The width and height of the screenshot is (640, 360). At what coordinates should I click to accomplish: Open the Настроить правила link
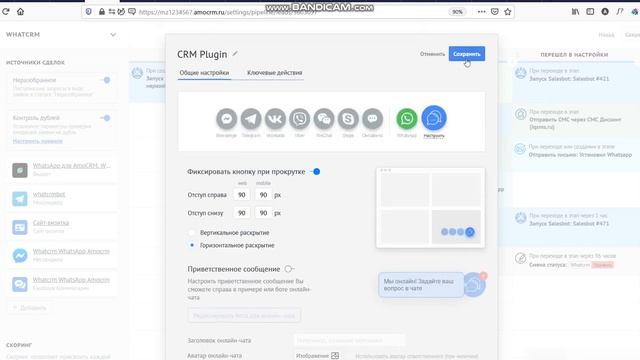38,141
